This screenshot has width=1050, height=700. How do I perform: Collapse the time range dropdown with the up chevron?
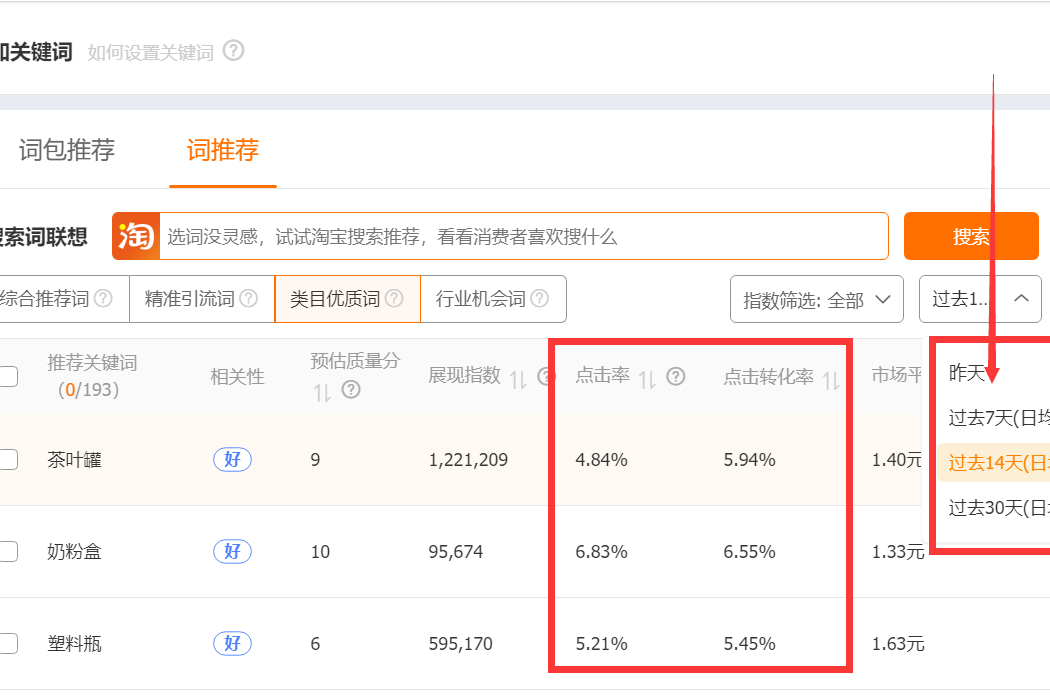1020,299
